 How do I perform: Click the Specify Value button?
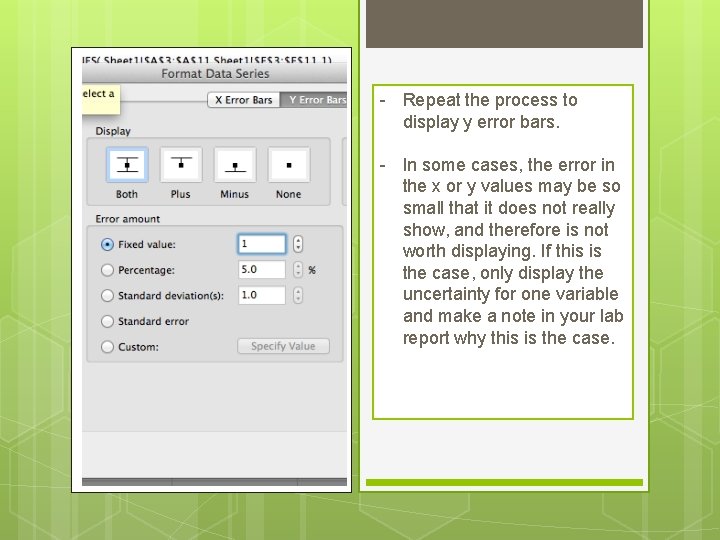coord(283,346)
